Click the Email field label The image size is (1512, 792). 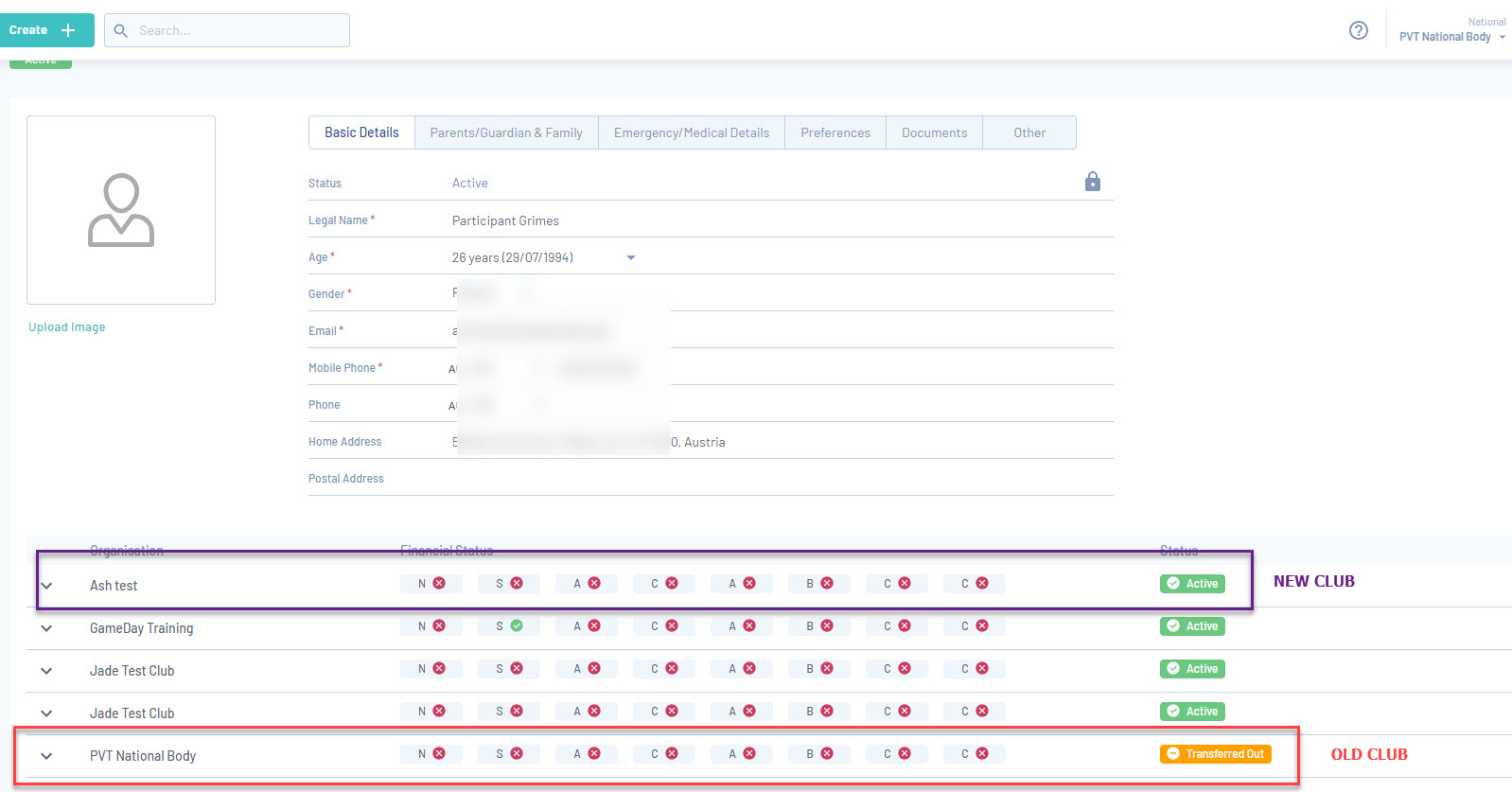point(326,331)
